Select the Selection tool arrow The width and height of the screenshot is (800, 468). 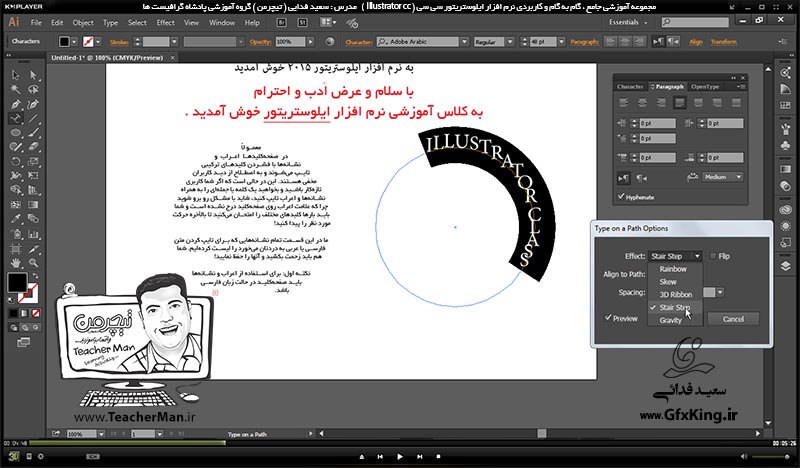15,76
